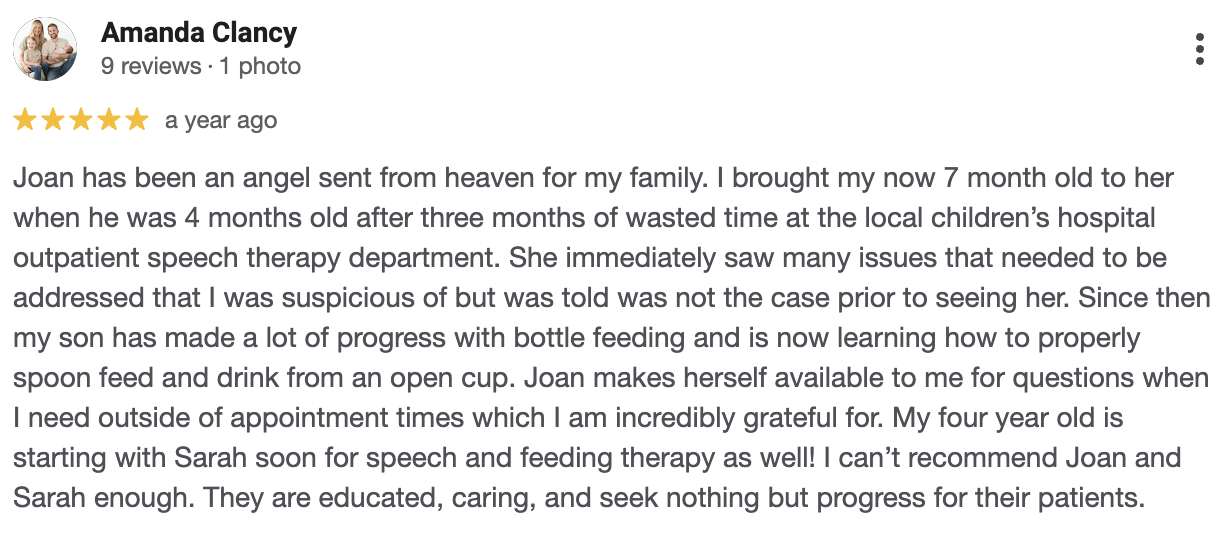Viewport: 1232px width, 558px height.
Task: Click the first gold rating star
Action: (25, 120)
